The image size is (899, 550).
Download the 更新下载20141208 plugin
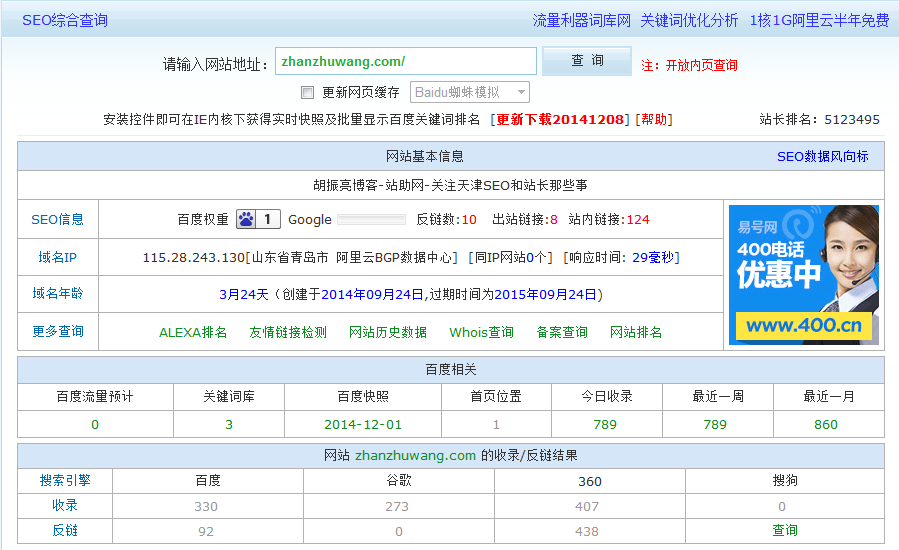tap(562, 120)
